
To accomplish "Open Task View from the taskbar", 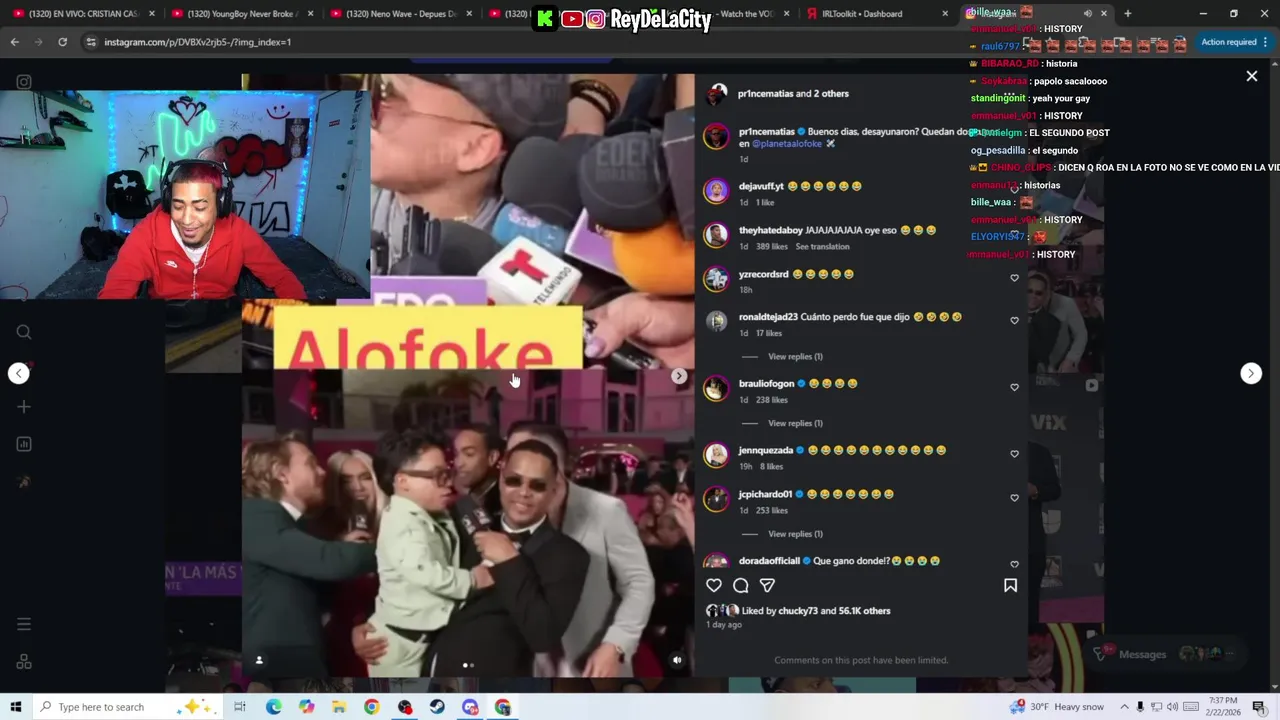I will click(240, 707).
